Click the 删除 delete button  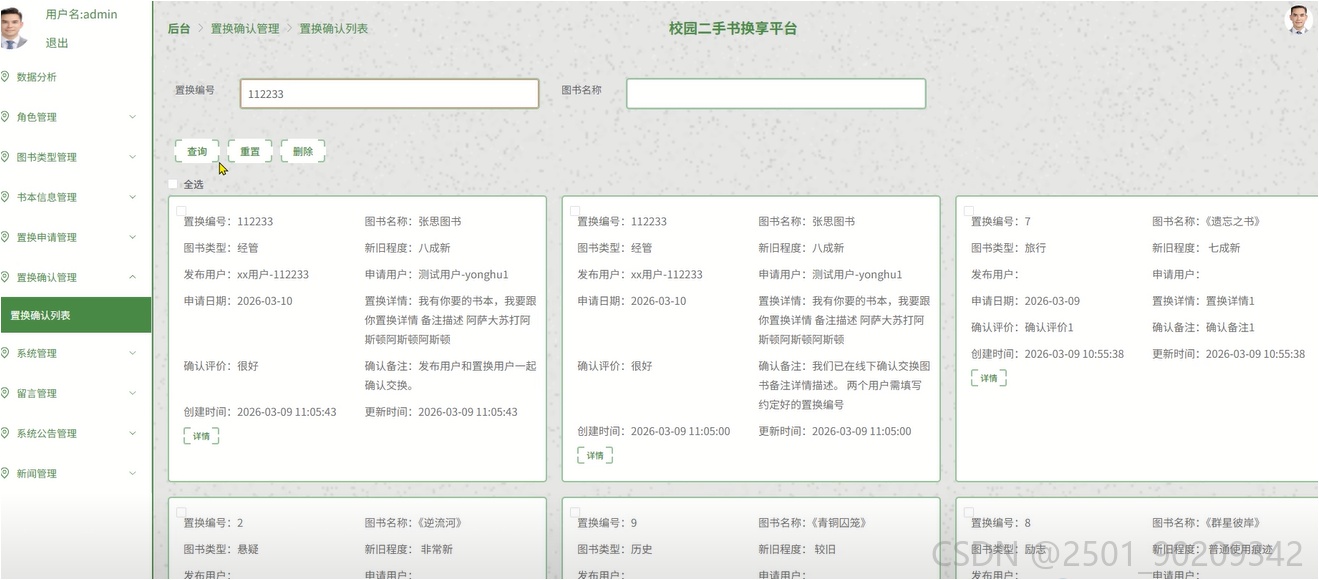303,152
